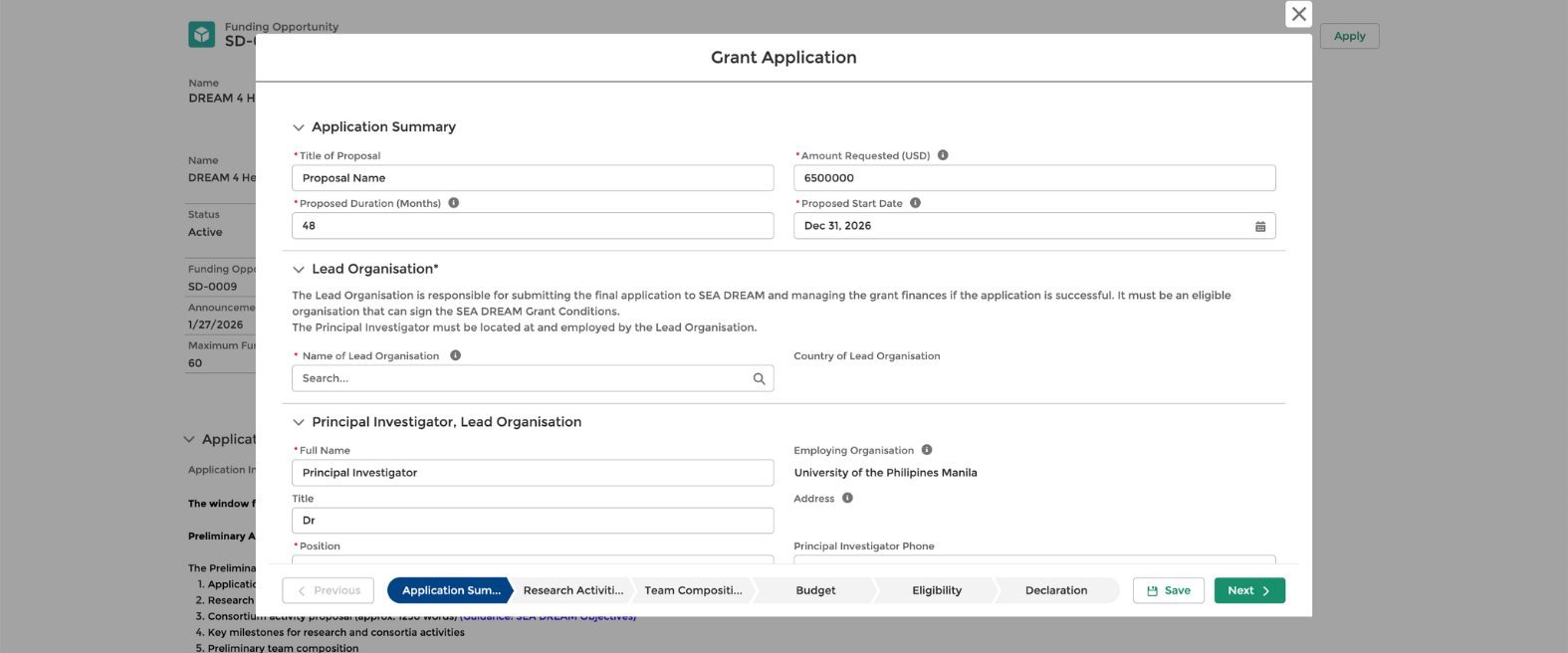Open info tooltip for Proposed Start Date
Image resolution: width=1568 pixels, height=653 pixels.
[915, 203]
